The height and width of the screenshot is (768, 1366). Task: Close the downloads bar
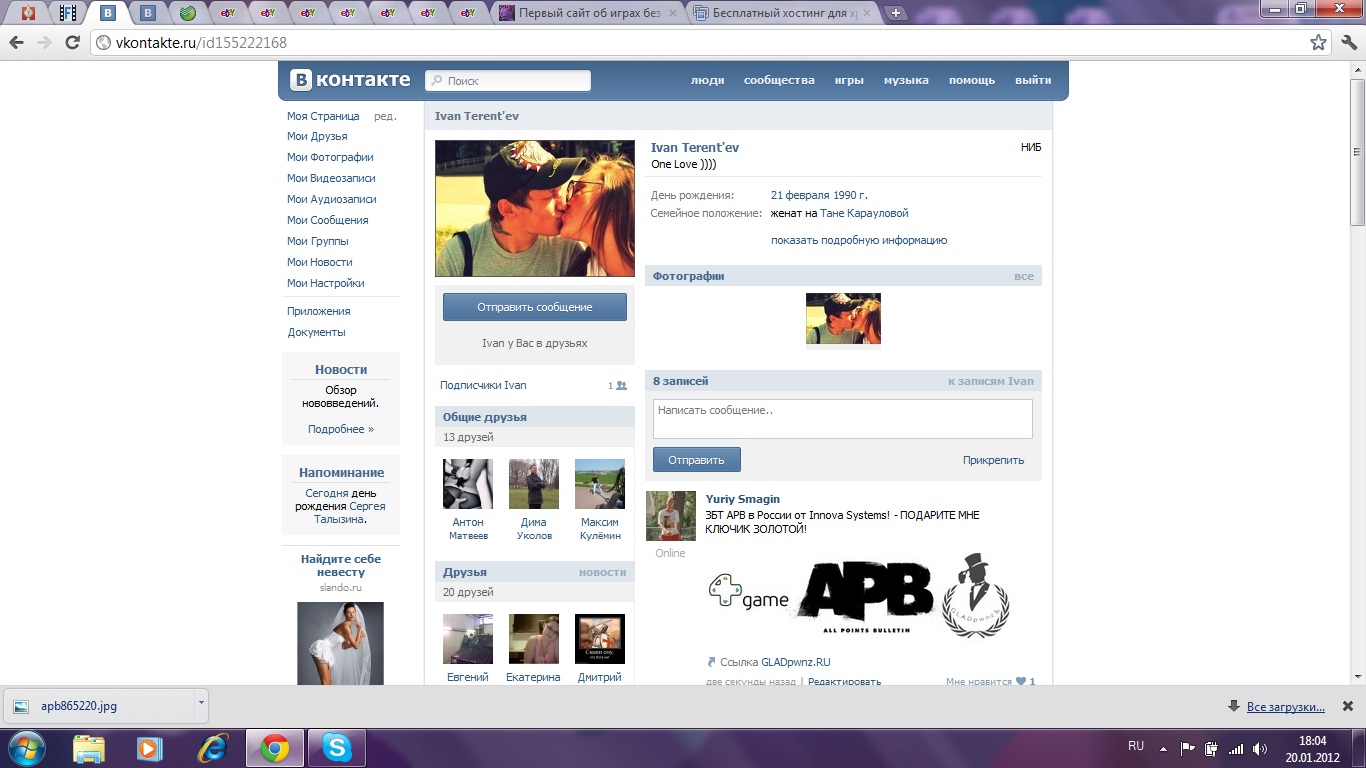pyautogui.click(x=1346, y=706)
